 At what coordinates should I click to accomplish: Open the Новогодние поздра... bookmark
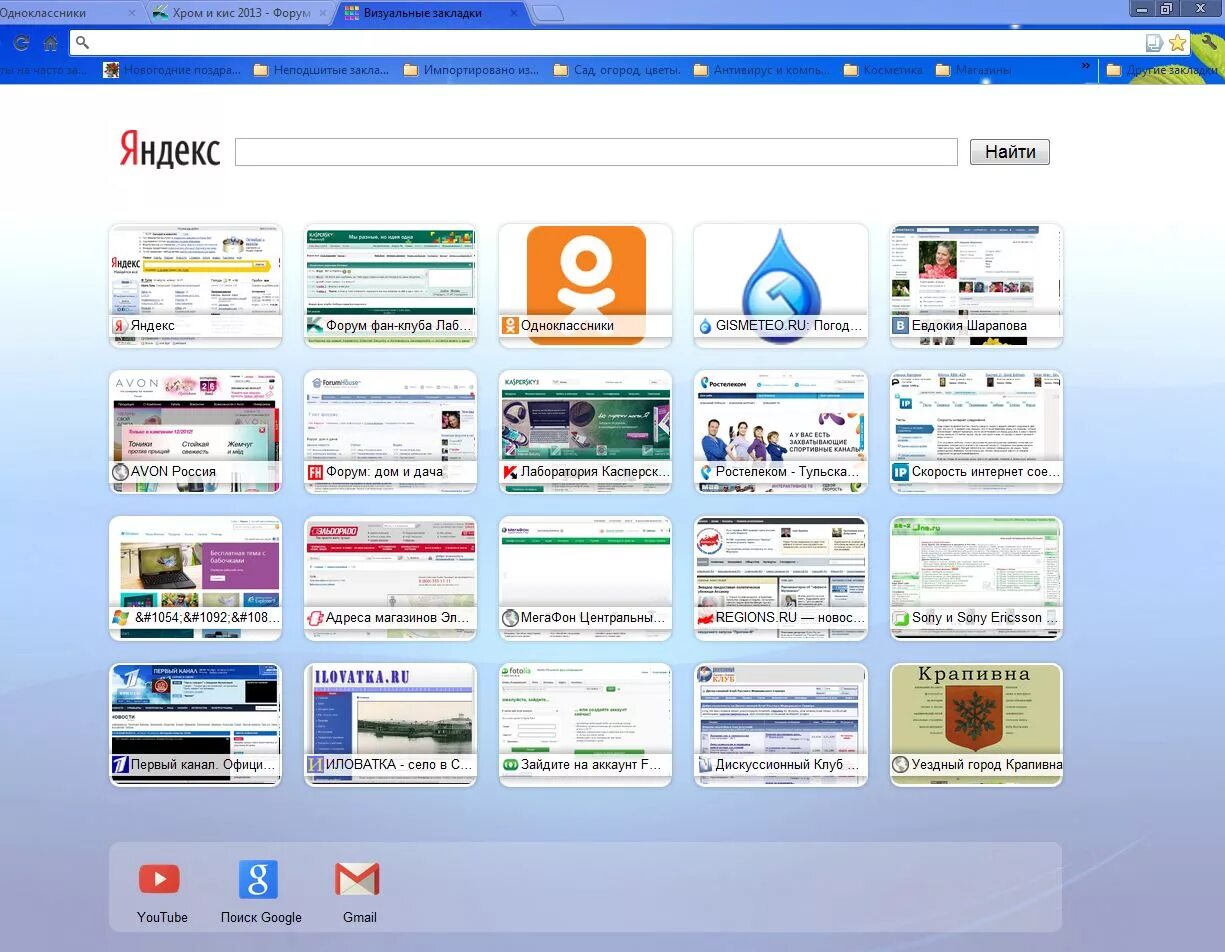(x=173, y=70)
